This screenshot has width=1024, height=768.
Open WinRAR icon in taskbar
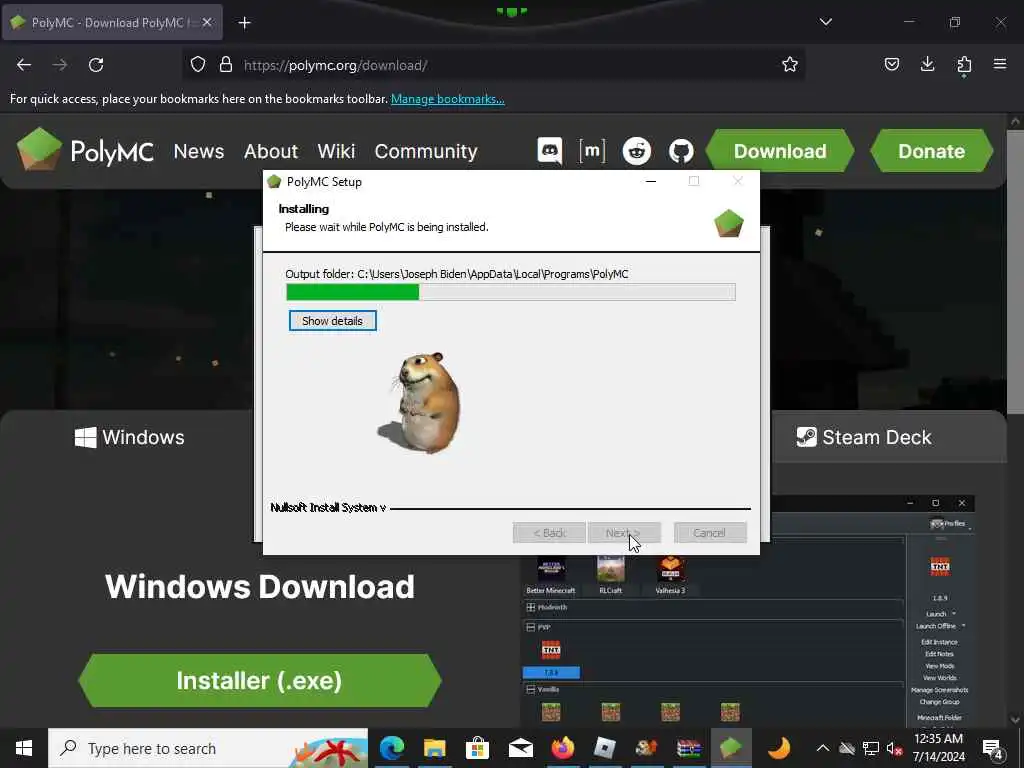click(x=688, y=748)
